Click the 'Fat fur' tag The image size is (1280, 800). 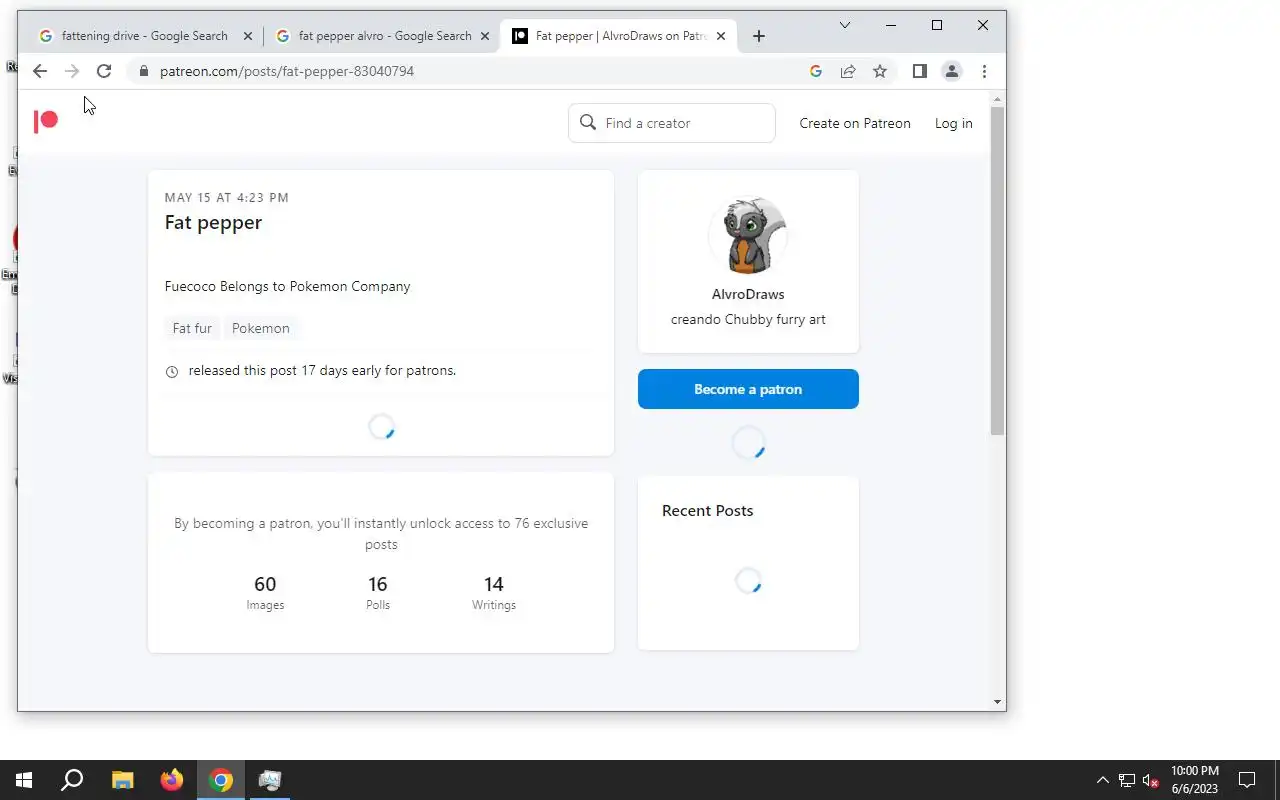[192, 328]
